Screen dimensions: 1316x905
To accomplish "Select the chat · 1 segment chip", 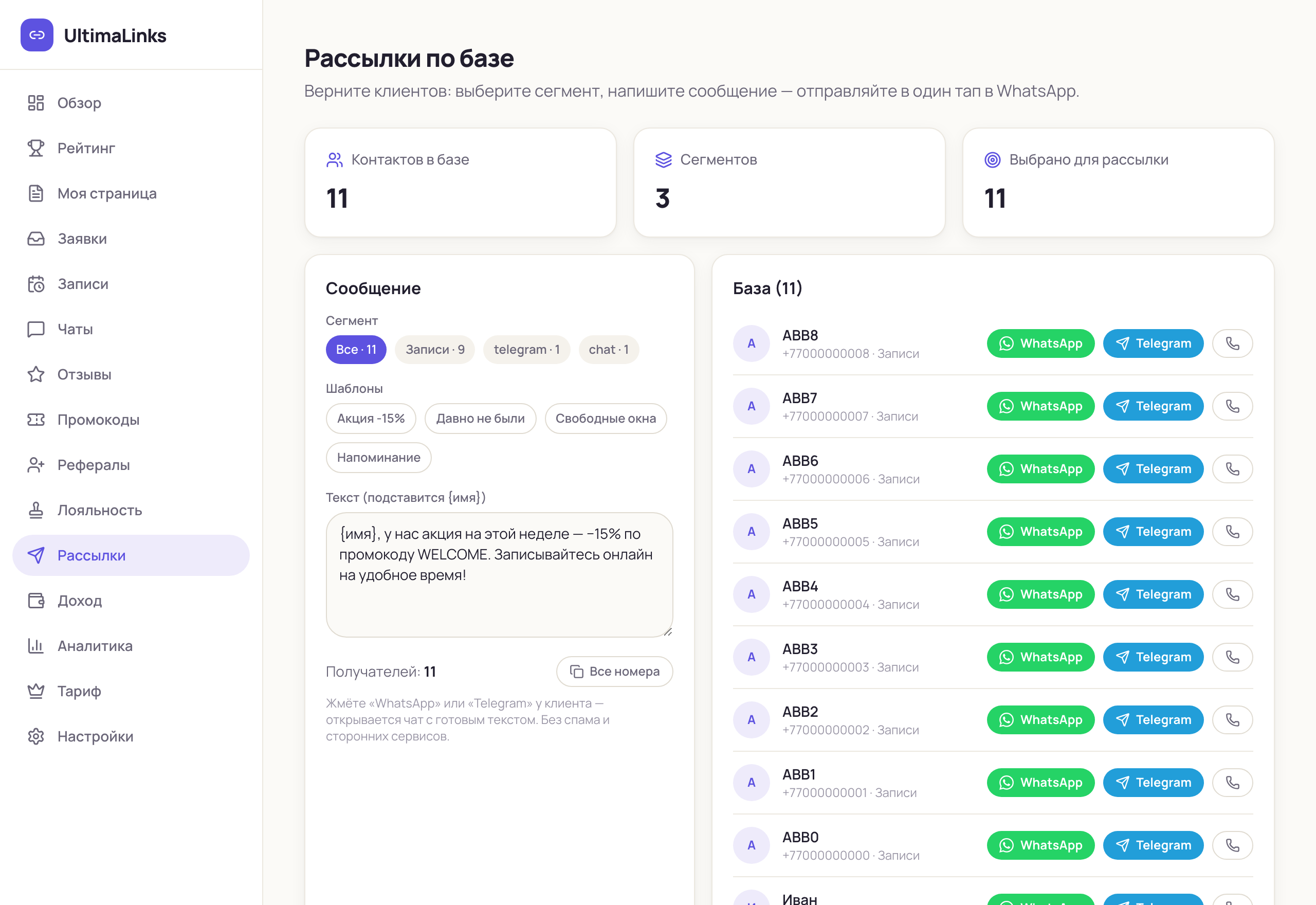I will pyautogui.click(x=609, y=349).
